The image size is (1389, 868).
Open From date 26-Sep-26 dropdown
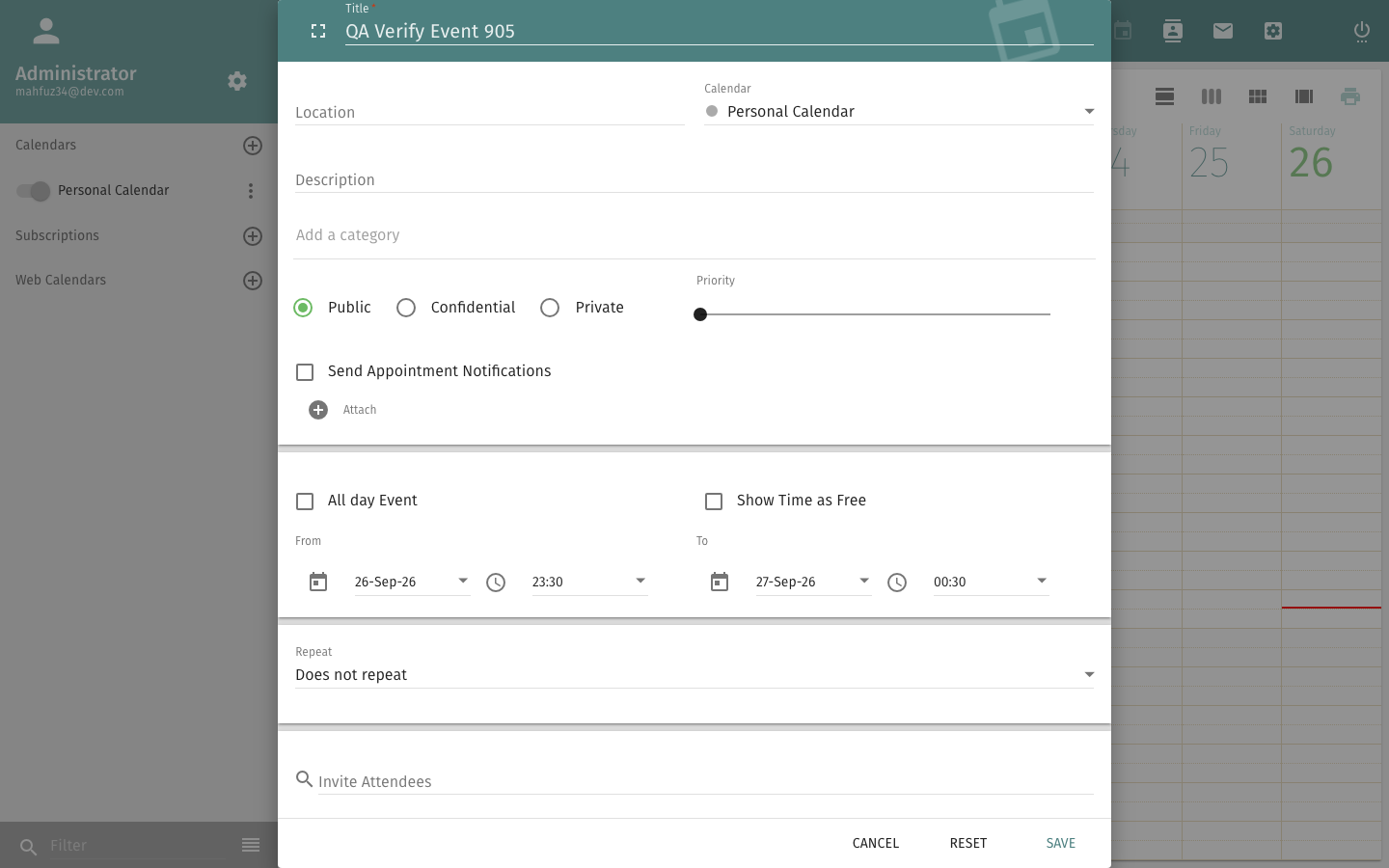(x=412, y=582)
